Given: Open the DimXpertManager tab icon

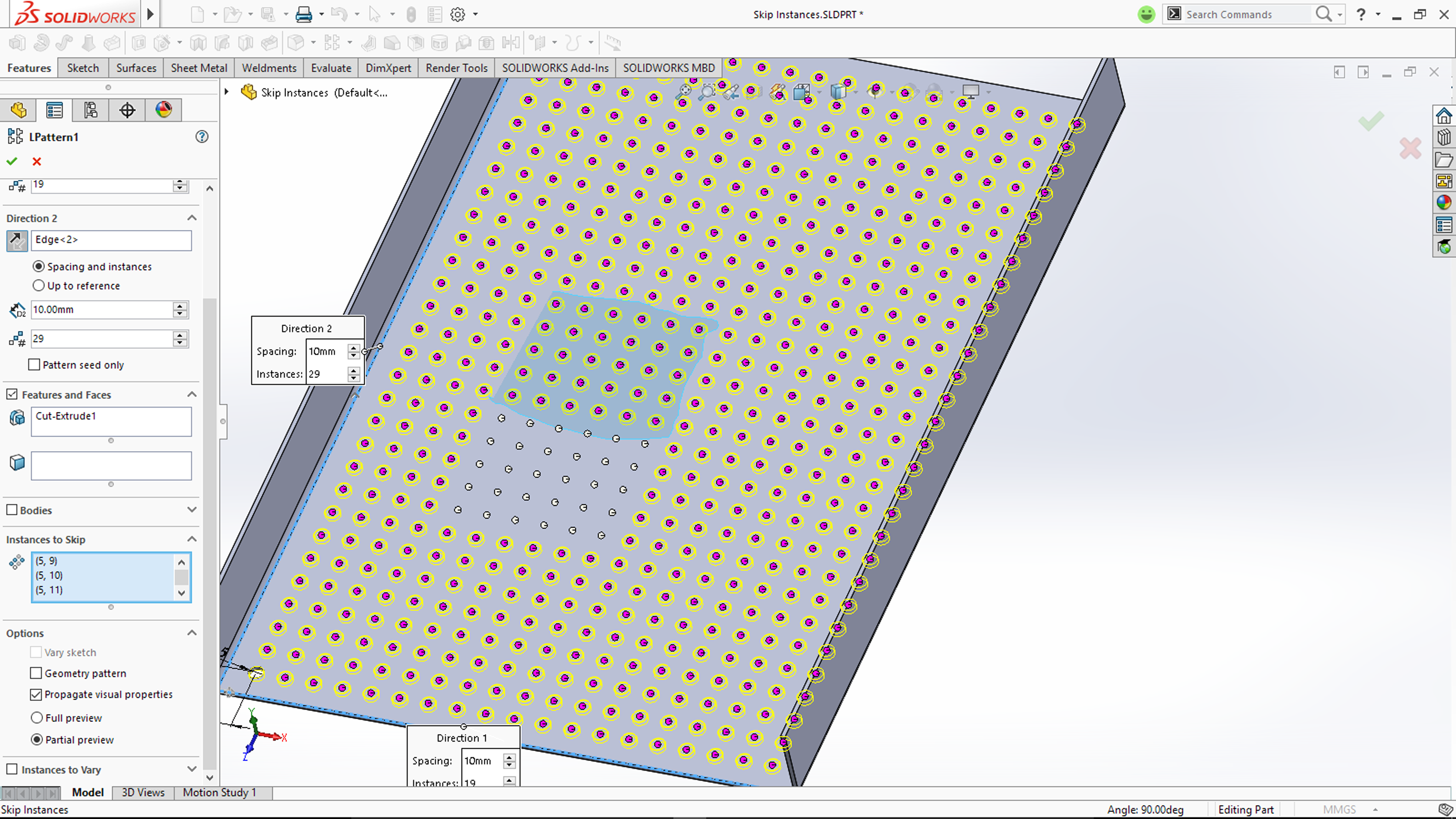Looking at the screenshot, I should click(127, 110).
